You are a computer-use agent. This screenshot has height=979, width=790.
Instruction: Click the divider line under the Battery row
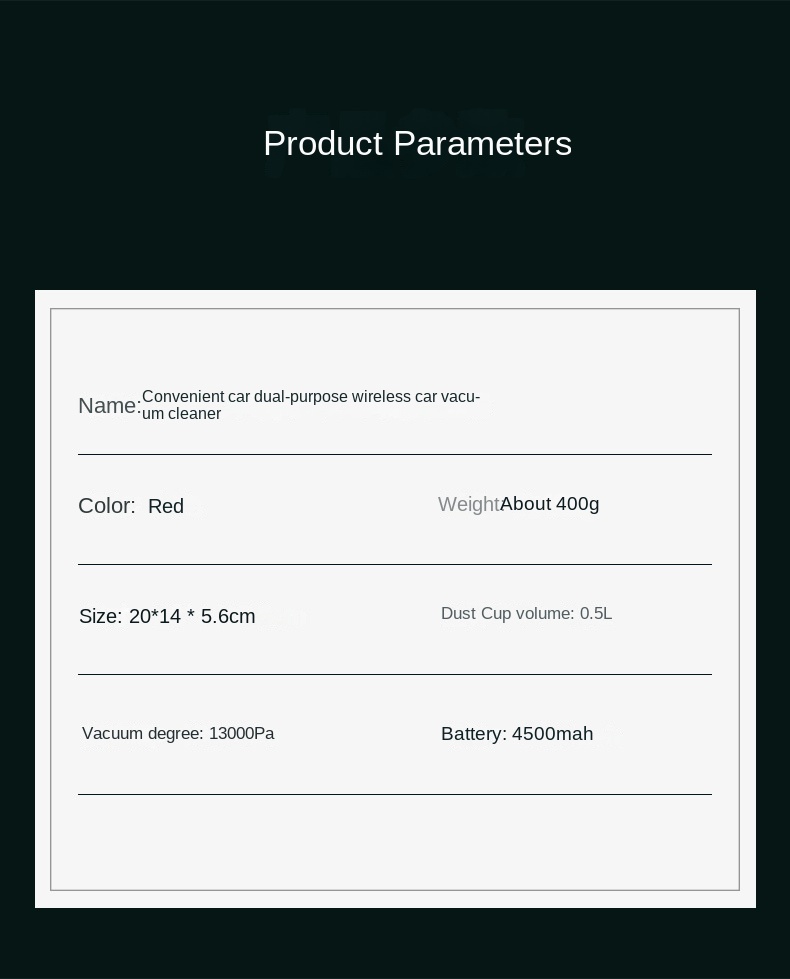pos(395,795)
